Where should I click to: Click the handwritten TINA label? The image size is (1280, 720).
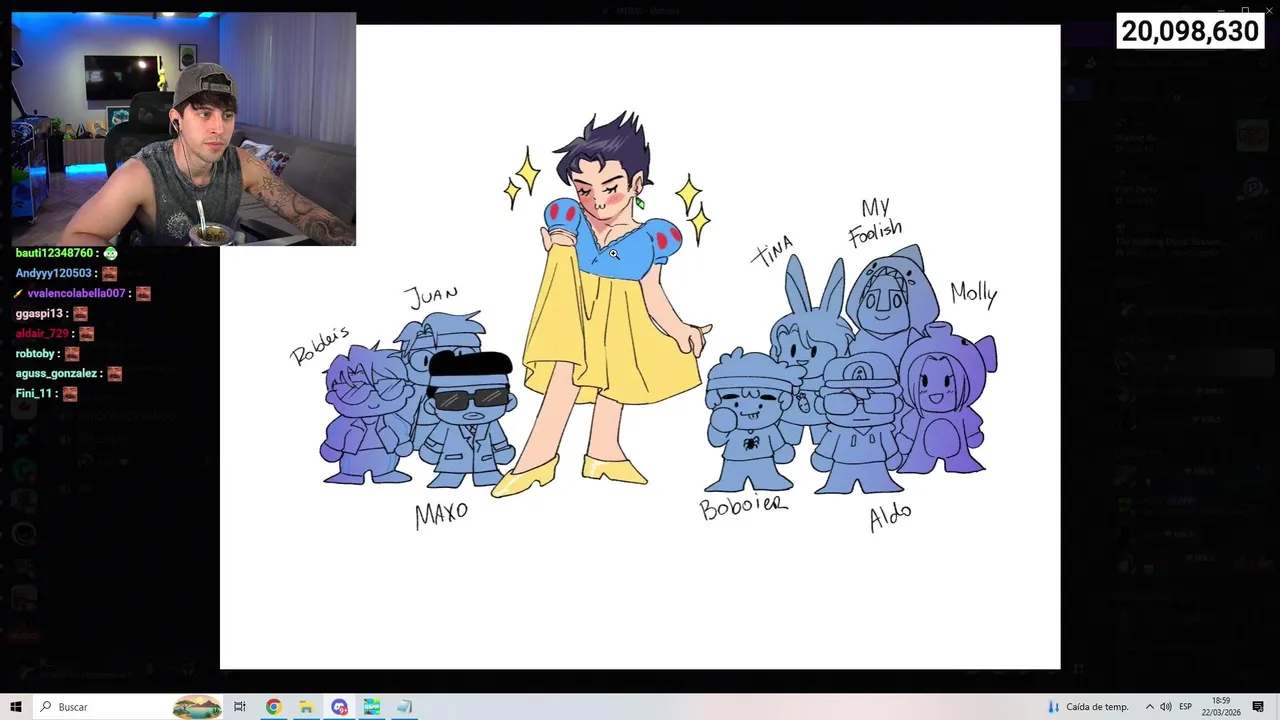[772, 251]
